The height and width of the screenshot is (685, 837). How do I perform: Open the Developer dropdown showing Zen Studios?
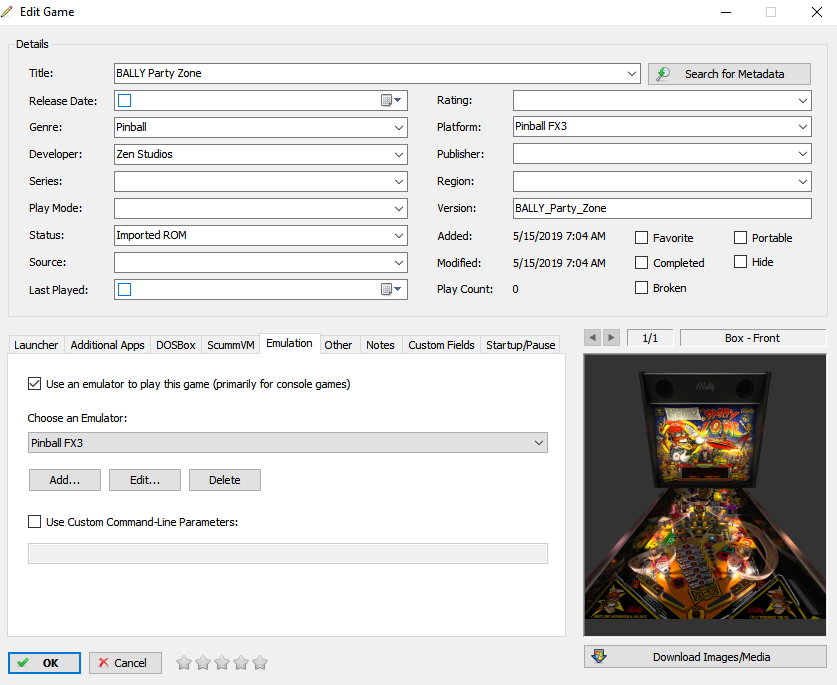click(399, 154)
